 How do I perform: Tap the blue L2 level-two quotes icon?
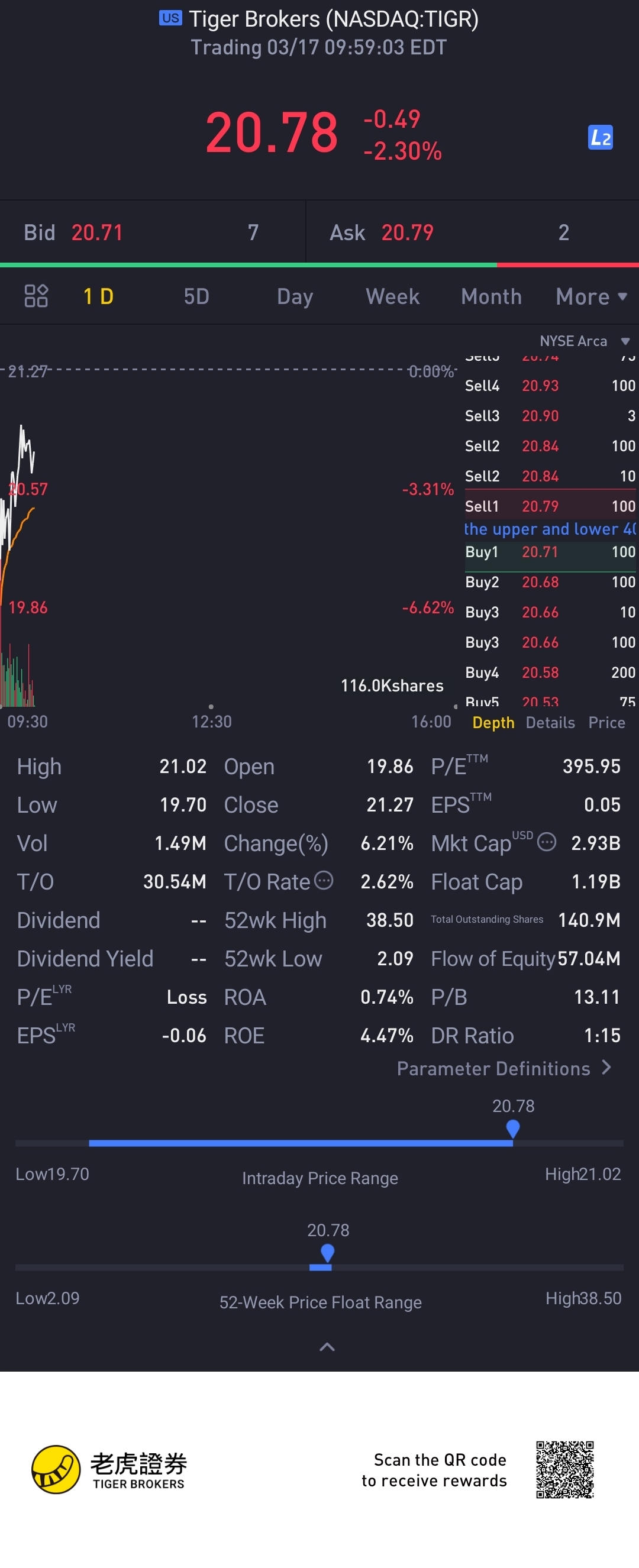(x=600, y=138)
